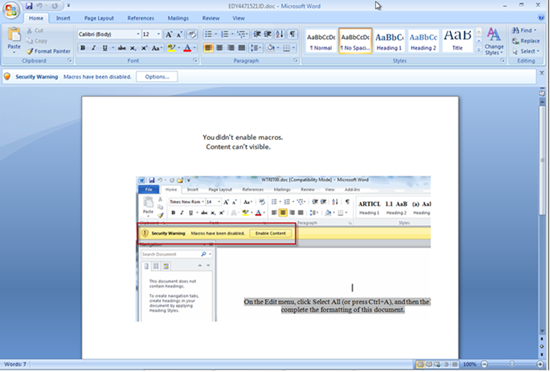550x372 pixels.
Task: Open the Paragraph dialog launcher
Action: tap(296, 61)
